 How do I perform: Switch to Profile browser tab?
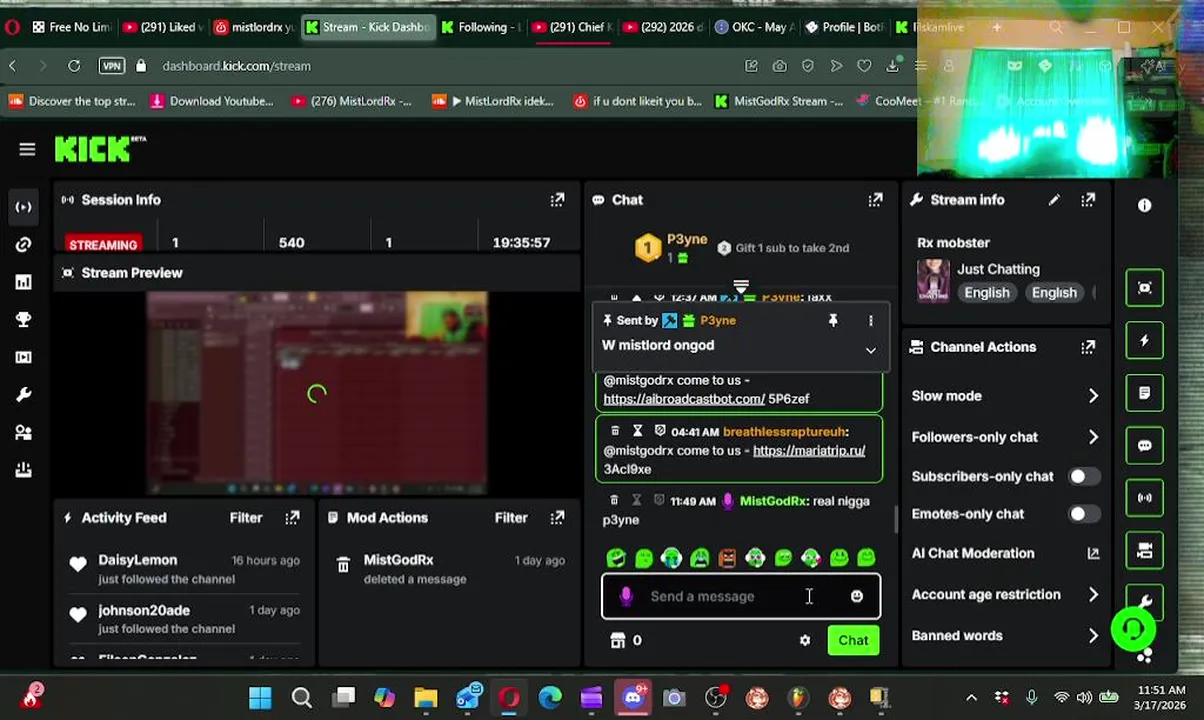[x=845, y=27]
